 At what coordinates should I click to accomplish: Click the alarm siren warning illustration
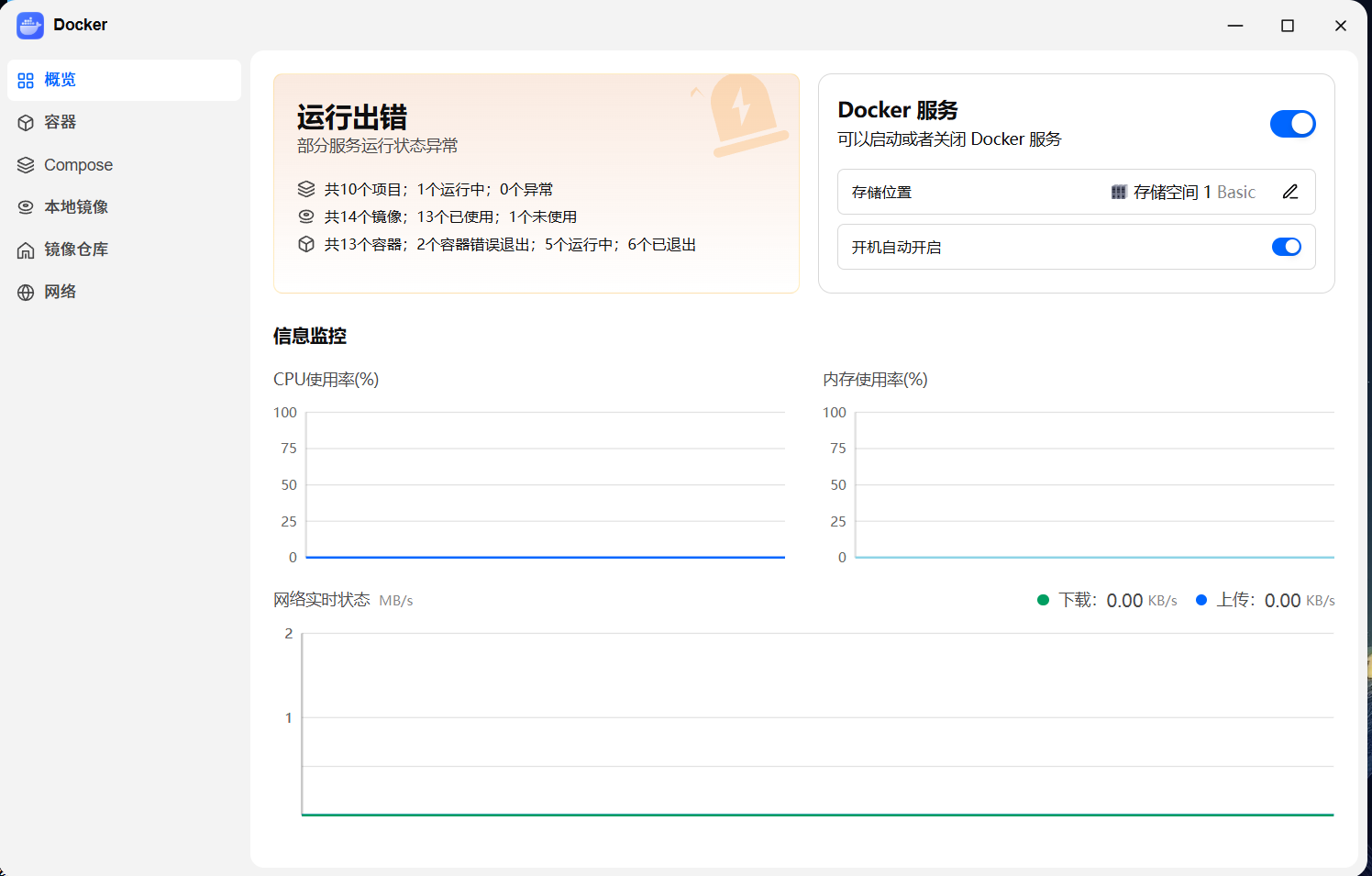(x=747, y=114)
